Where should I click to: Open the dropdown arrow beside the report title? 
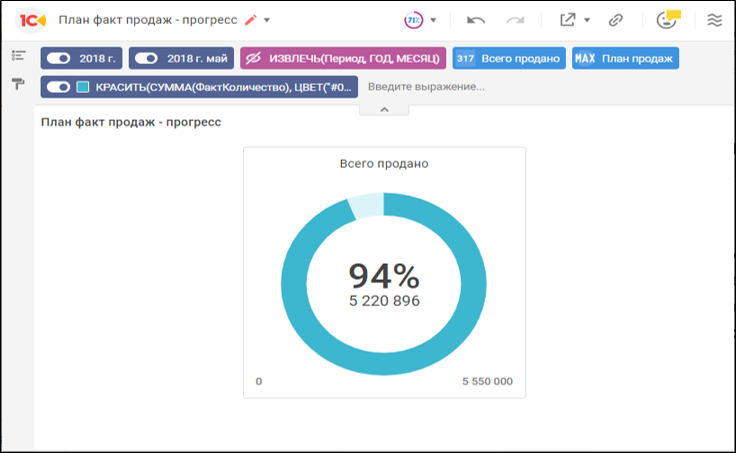coord(267,21)
